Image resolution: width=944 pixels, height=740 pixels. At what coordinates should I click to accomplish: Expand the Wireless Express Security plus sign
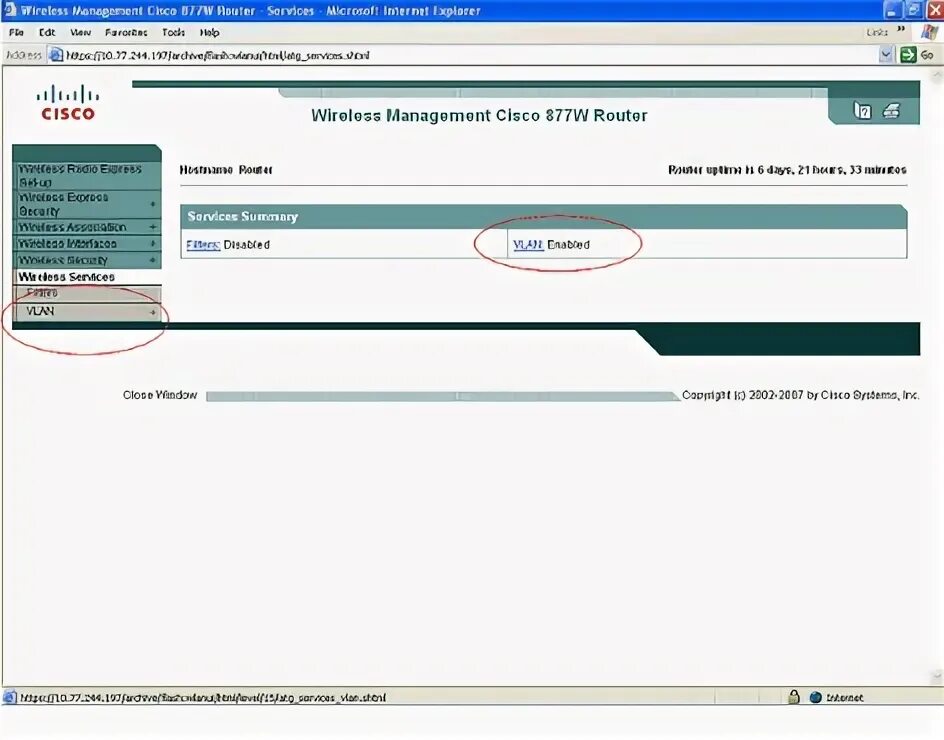pos(153,204)
